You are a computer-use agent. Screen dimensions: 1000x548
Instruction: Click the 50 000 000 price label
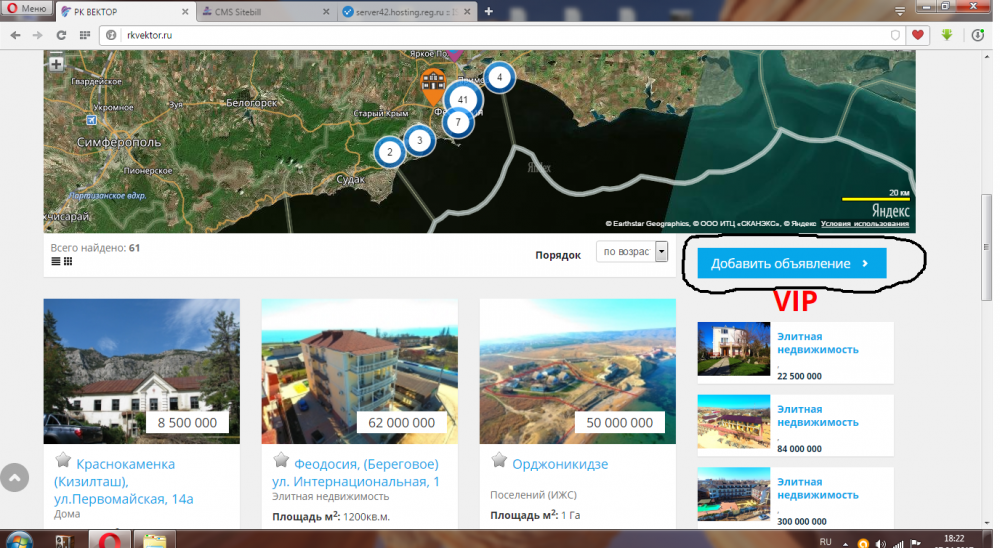pos(619,422)
